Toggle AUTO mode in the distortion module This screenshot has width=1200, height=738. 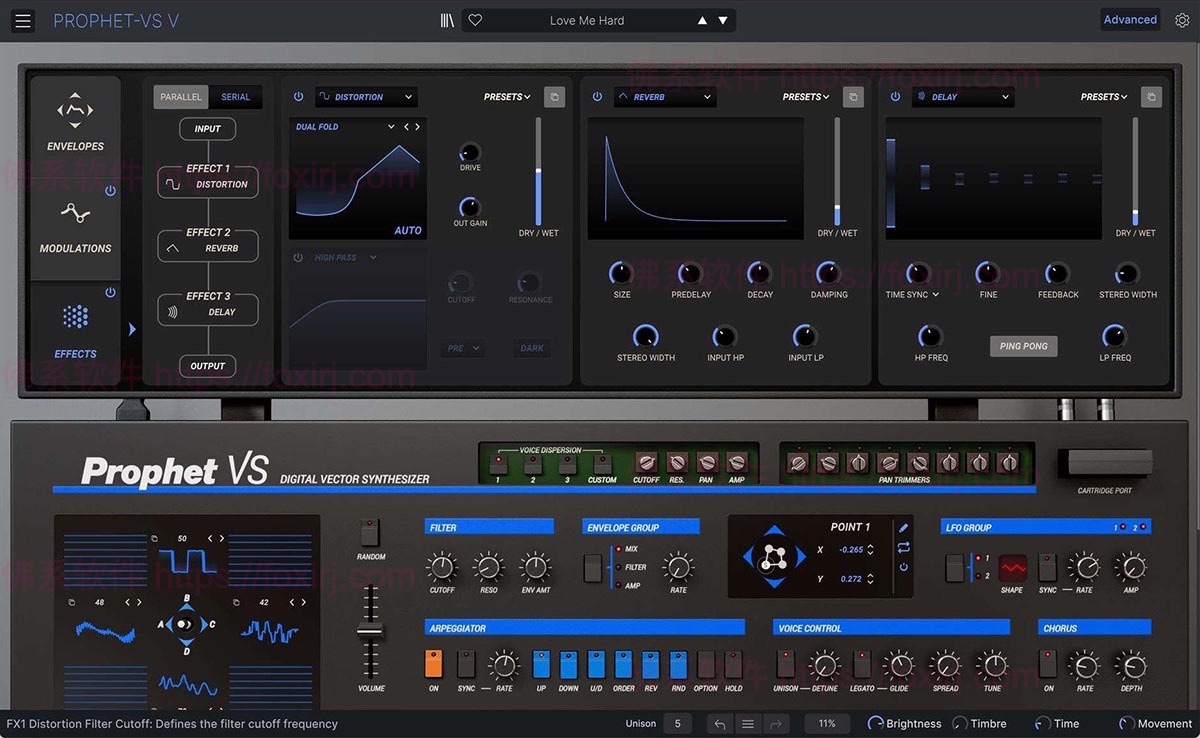pos(407,230)
